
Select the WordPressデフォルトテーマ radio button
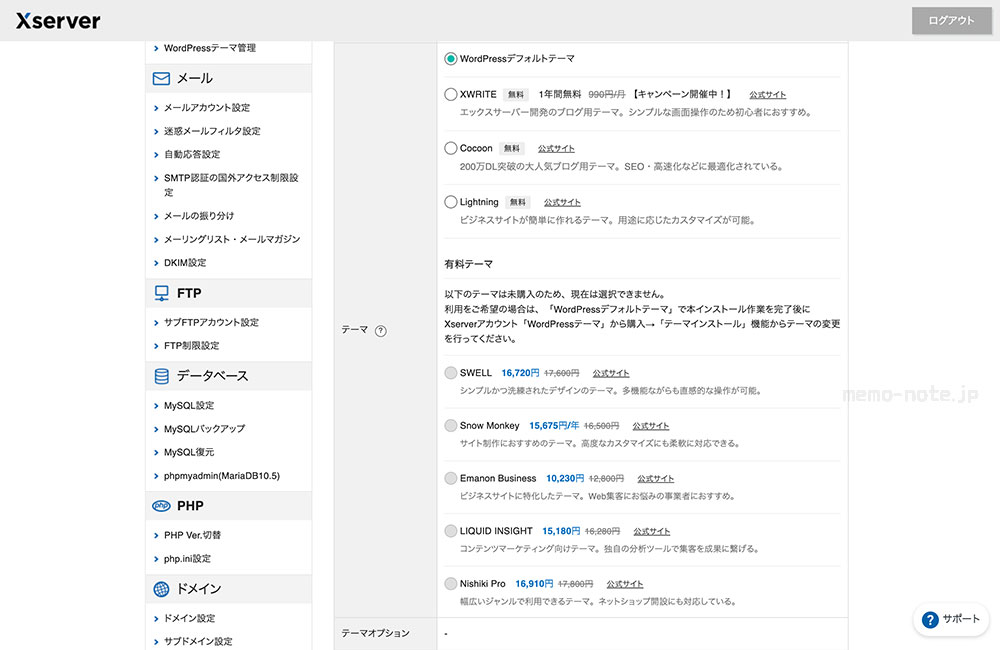450,59
